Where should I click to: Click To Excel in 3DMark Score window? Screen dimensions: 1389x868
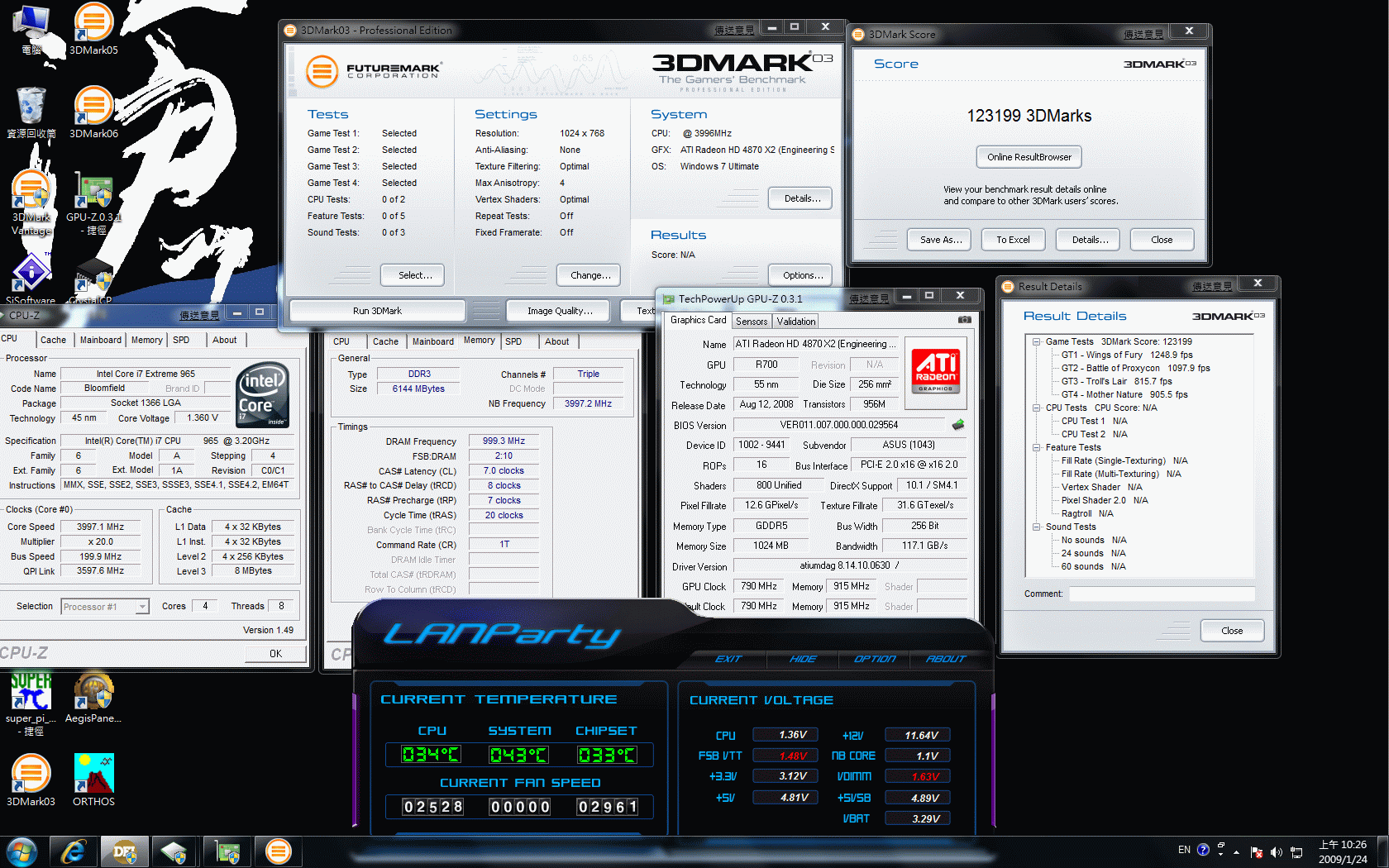[1013, 240]
